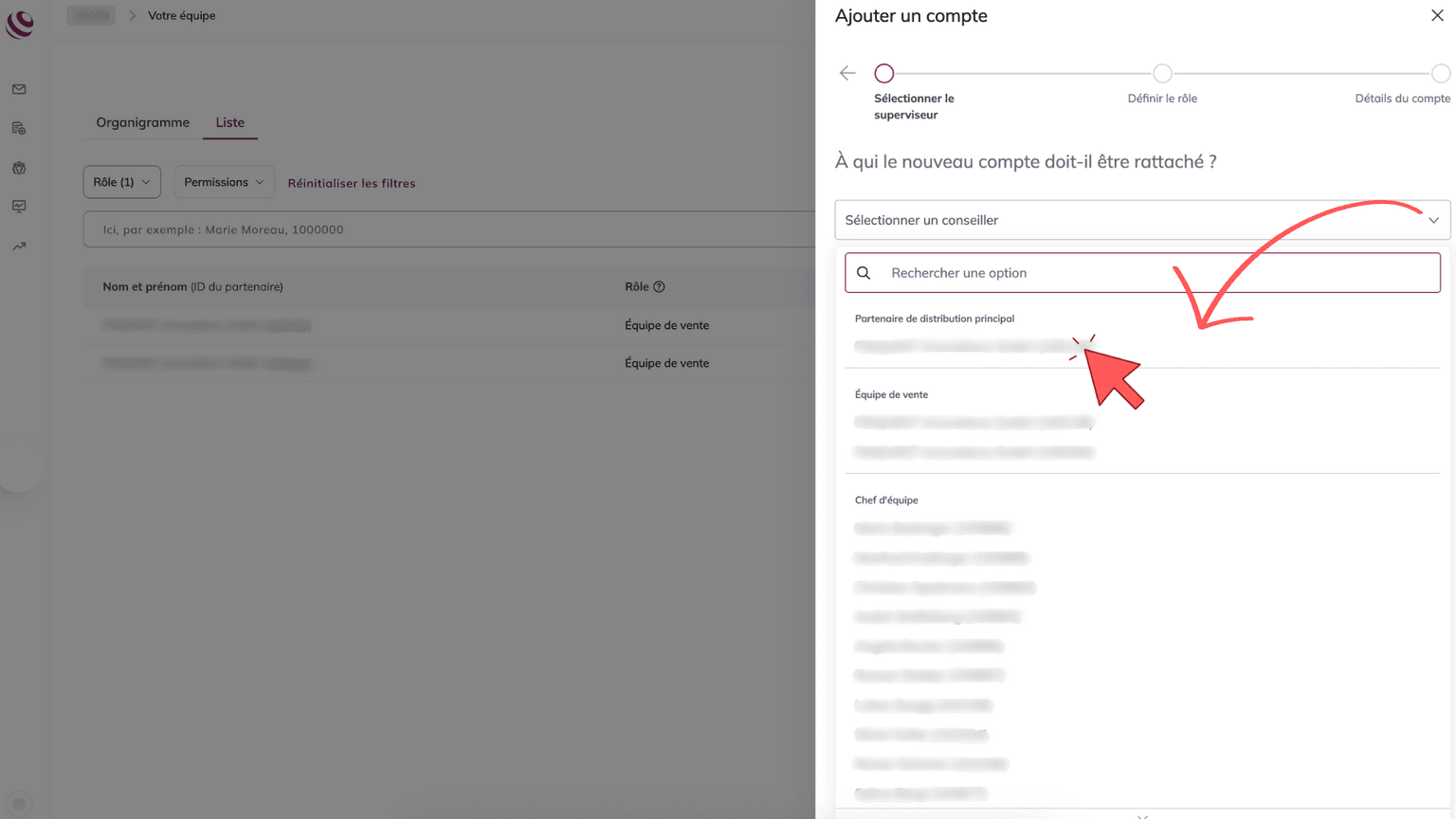The width and height of the screenshot is (1456, 819).
Task: Open the Permissions filter dropdown
Action: pyautogui.click(x=224, y=182)
